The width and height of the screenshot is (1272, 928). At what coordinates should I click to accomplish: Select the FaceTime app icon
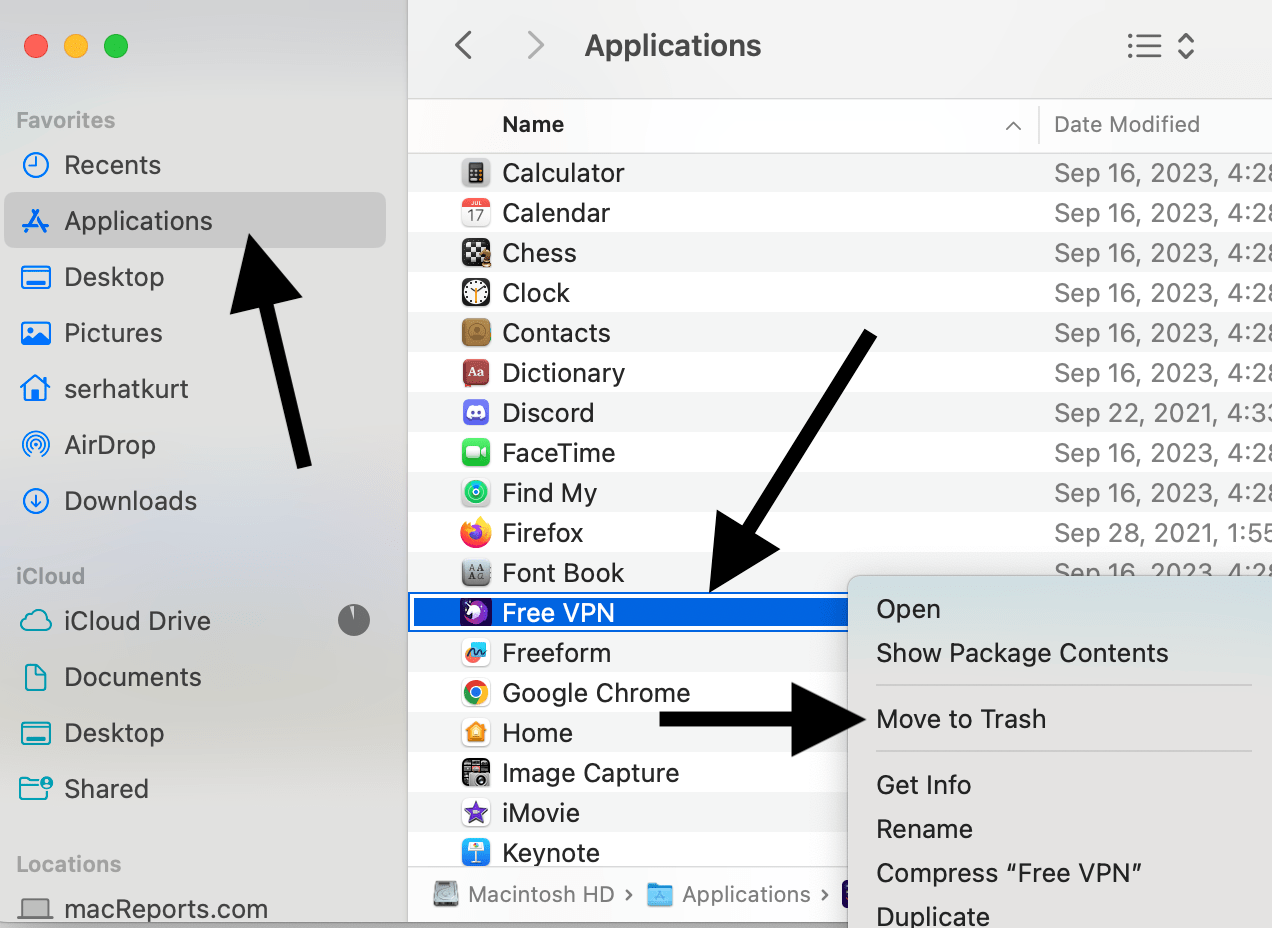click(x=476, y=453)
